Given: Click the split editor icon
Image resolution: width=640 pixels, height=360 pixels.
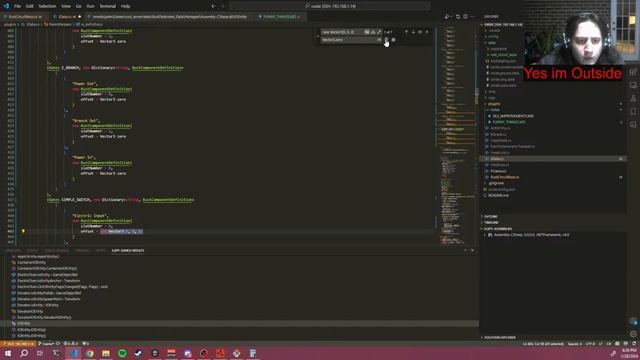Looking at the screenshot, I should [465, 17].
